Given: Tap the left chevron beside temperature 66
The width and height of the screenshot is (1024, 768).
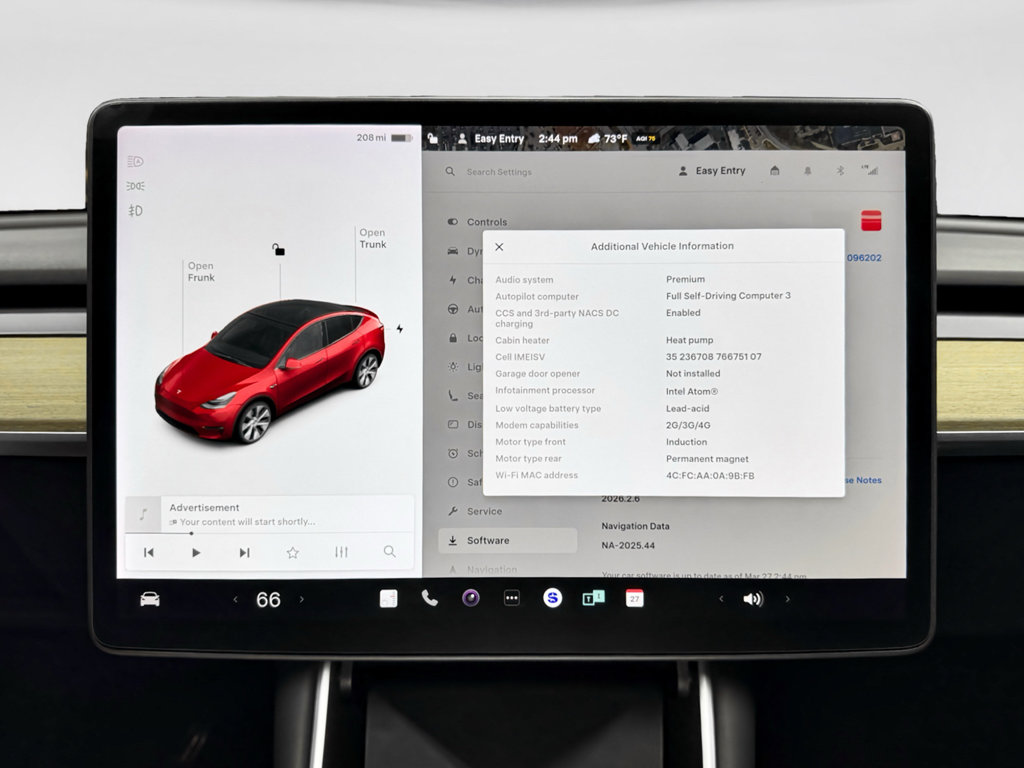Looking at the screenshot, I should tap(236, 598).
